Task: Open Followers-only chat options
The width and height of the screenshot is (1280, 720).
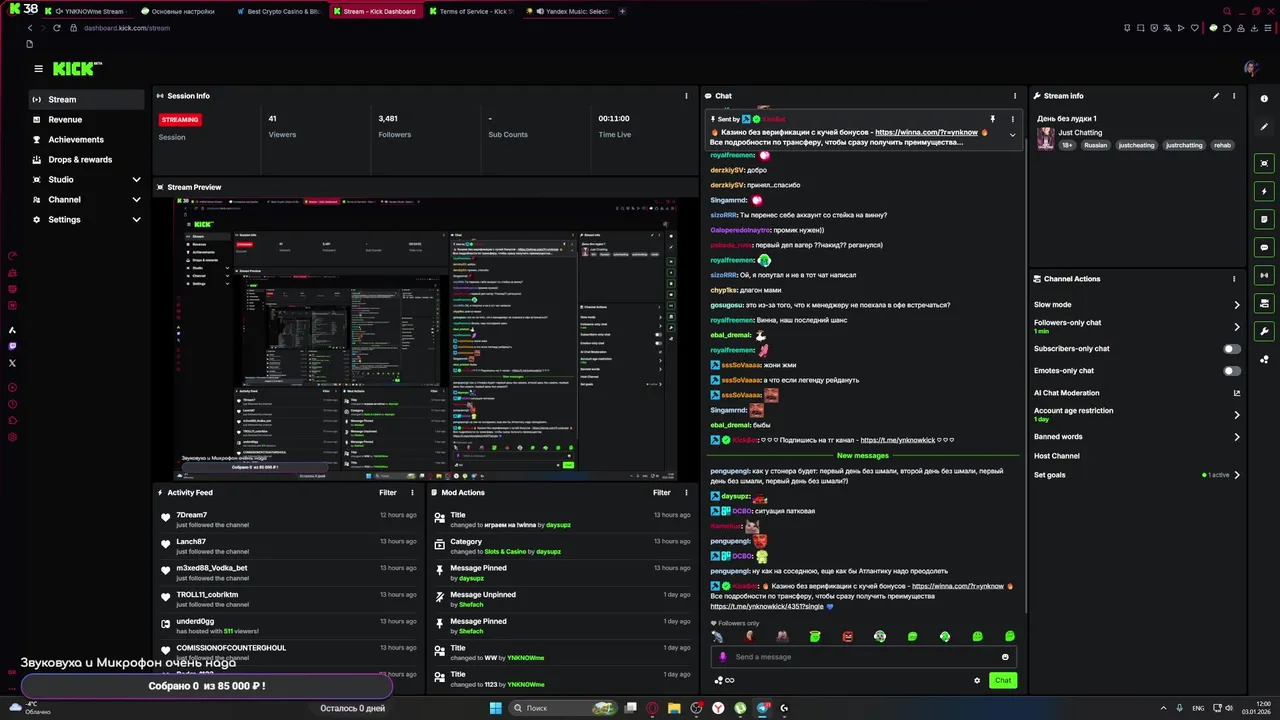Action: coord(1137,326)
